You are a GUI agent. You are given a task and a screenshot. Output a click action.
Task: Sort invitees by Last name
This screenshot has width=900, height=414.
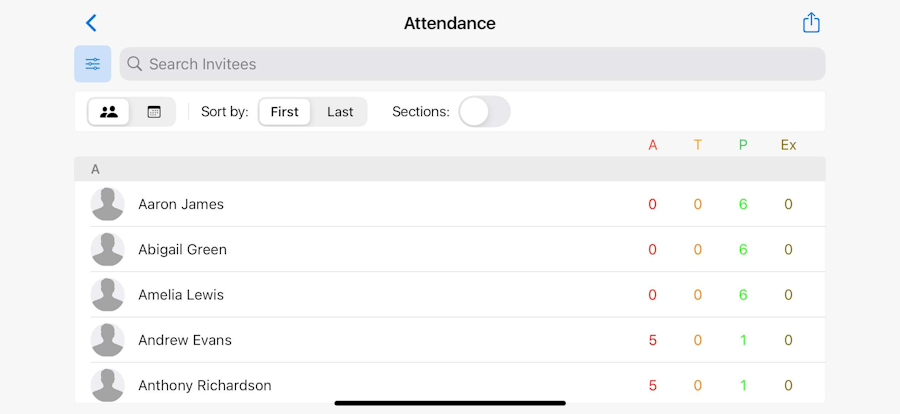(x=340, y=112)
